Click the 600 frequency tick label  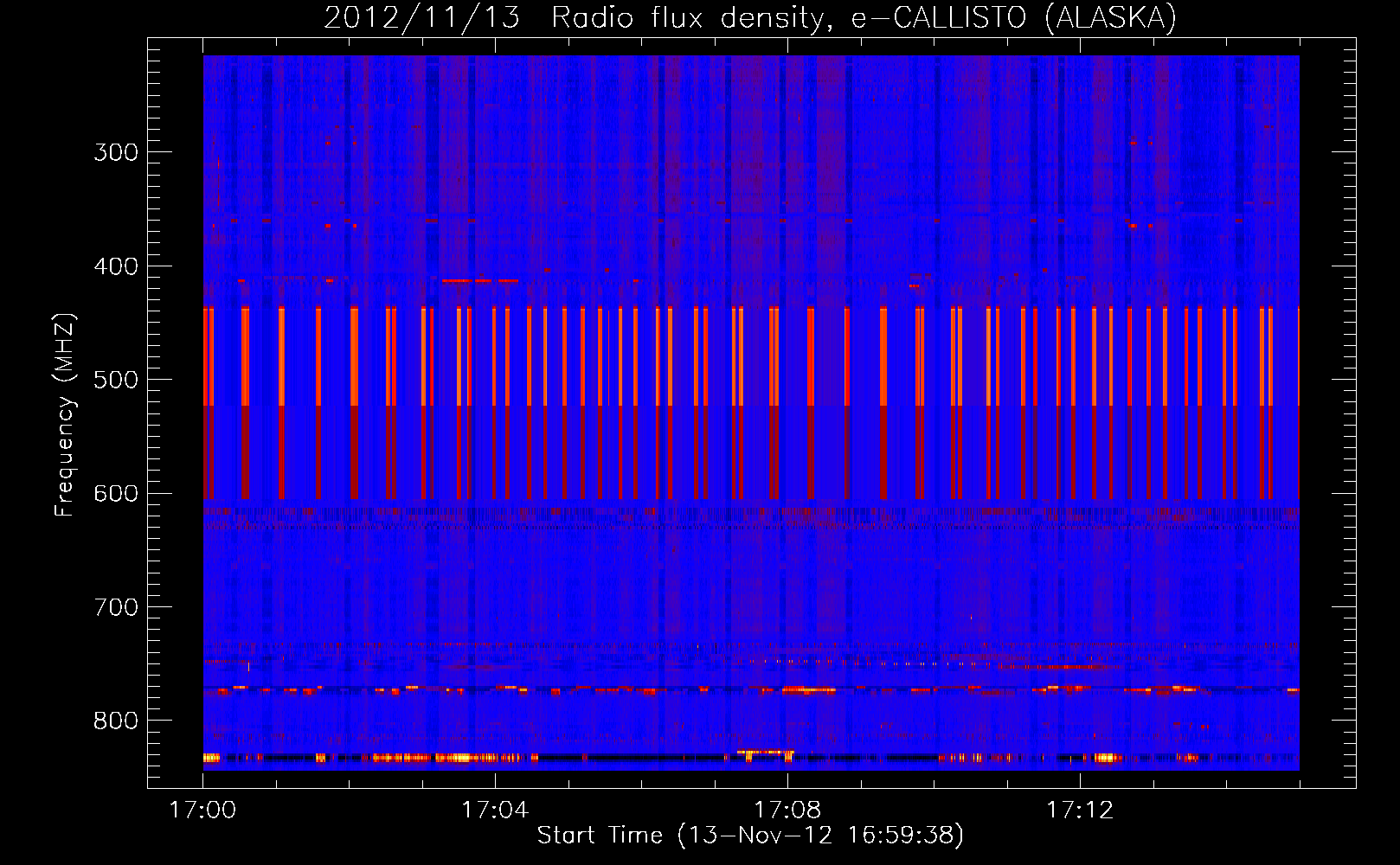(116, 494)
